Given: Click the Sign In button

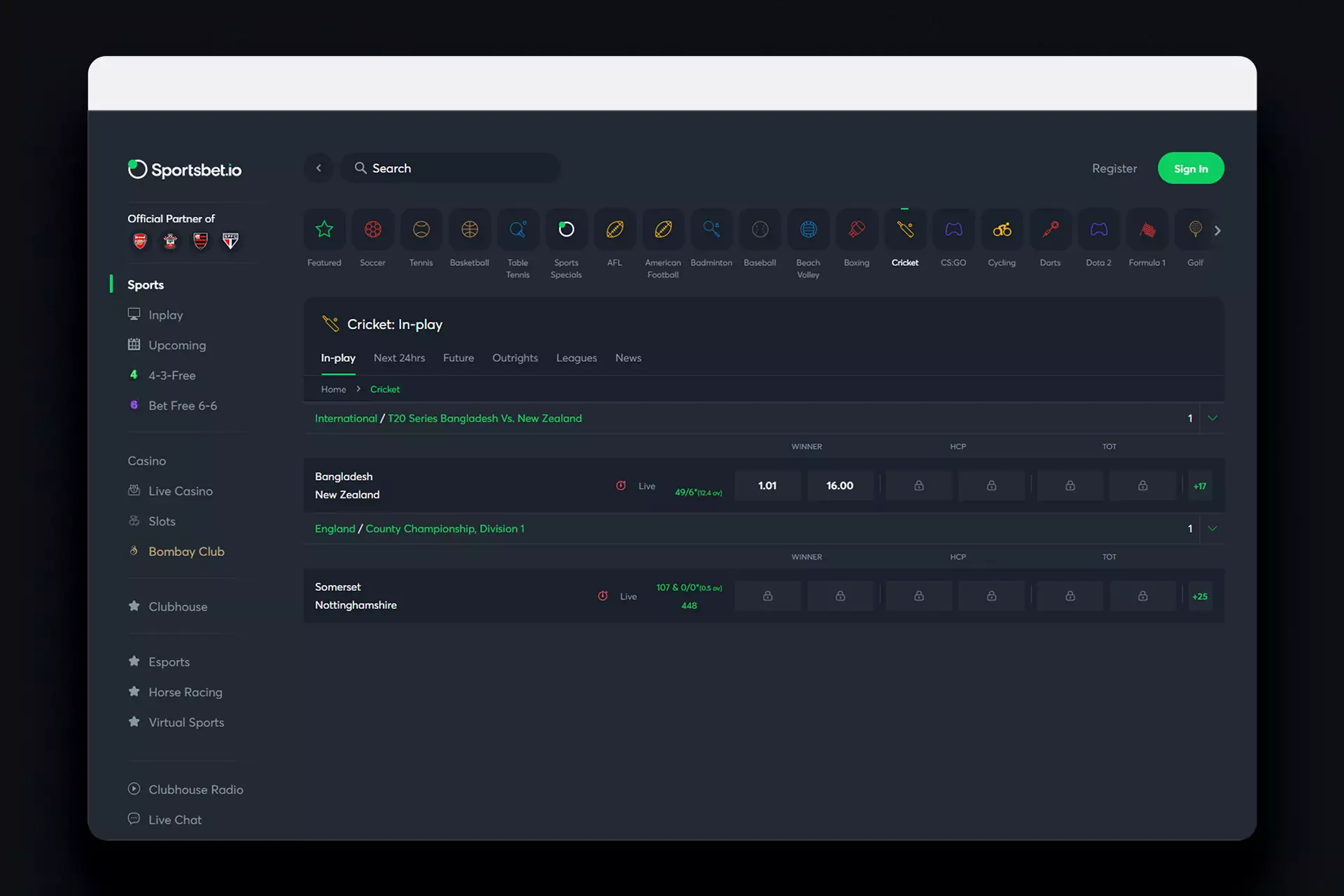Looking at the screenshot, I should tap(1191, 168).
